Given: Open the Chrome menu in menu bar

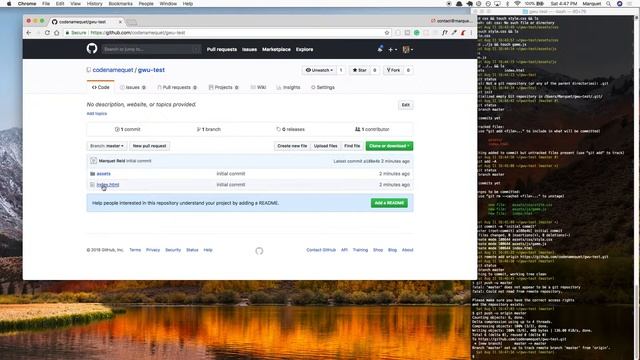Looking at the screenshot, I should coord(27,4).
